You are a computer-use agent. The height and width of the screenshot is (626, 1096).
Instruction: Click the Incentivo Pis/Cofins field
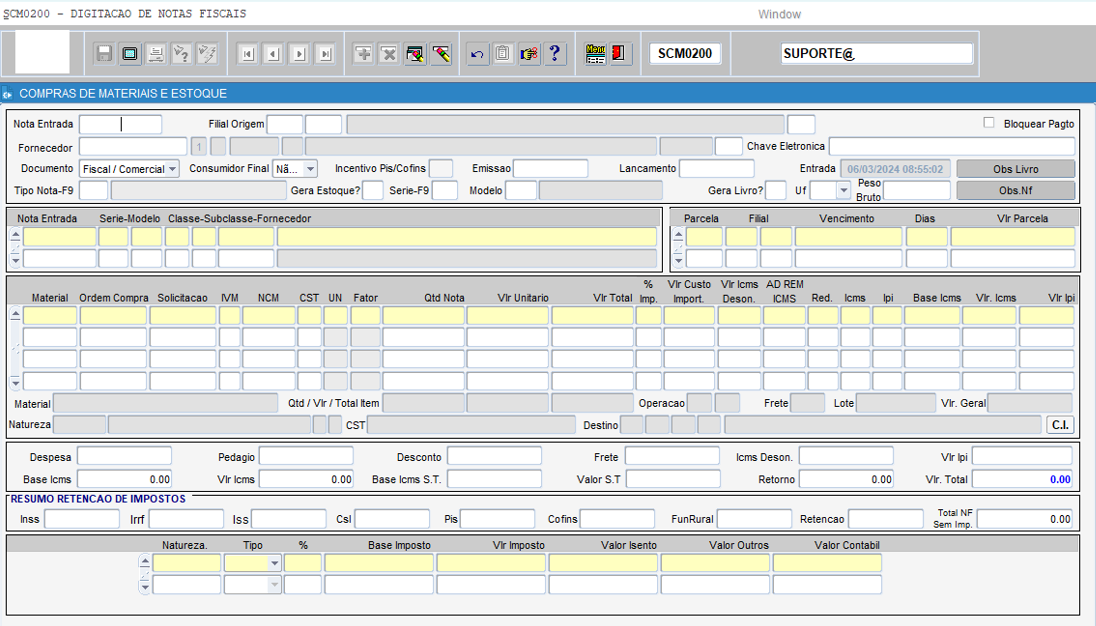440,168
